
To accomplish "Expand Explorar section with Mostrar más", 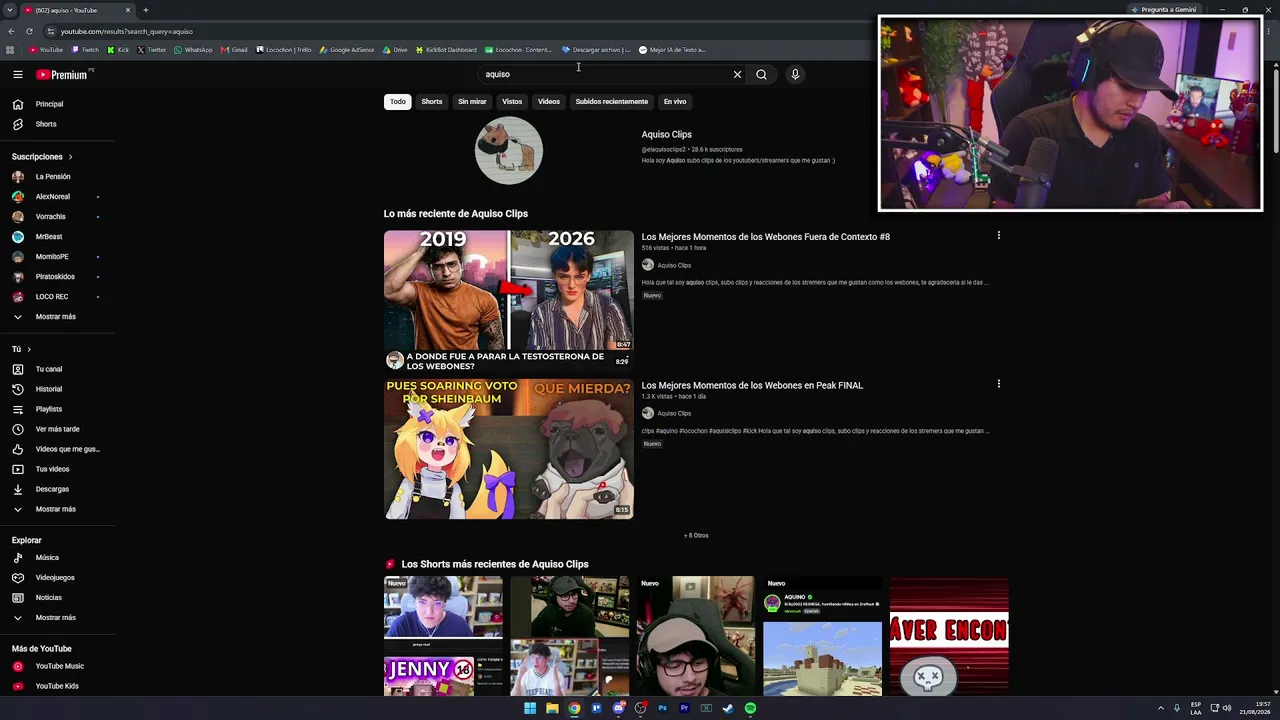I will pyautogui.click(x=55, y=617).
